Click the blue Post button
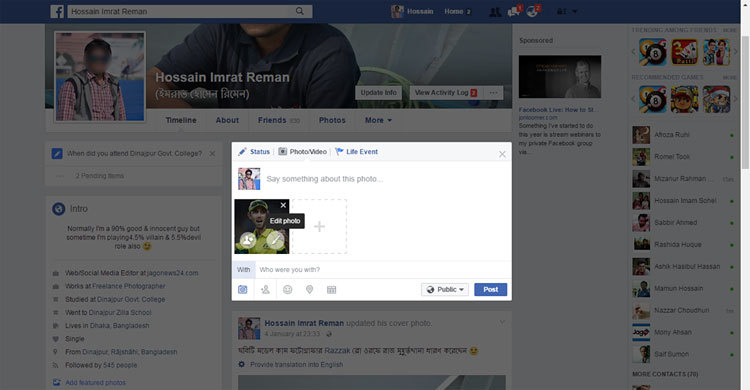The height and width of the screenshot is (390, 750). [x=491, y=290]
